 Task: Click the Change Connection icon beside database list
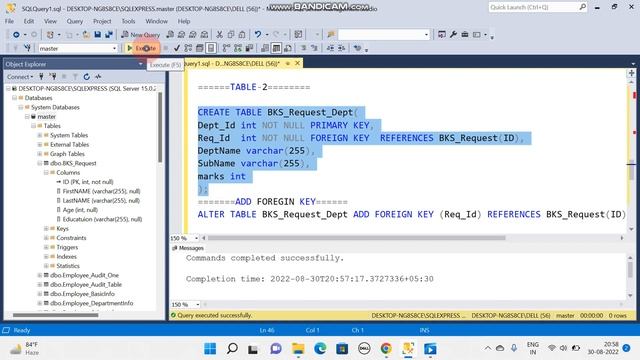point(27,48)
